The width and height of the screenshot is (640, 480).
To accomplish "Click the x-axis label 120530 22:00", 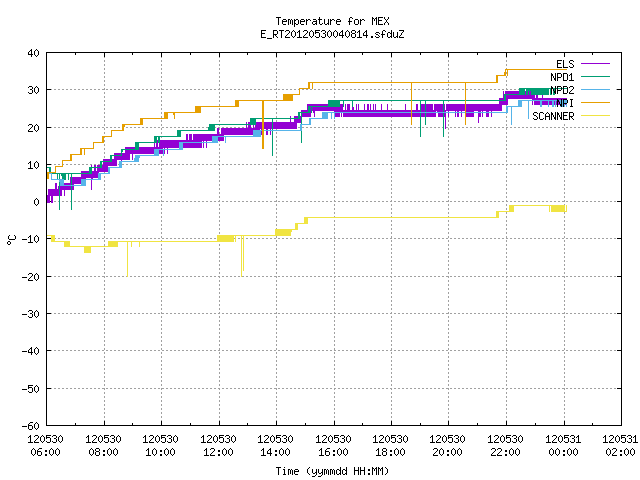I will [x=506, y=446].
